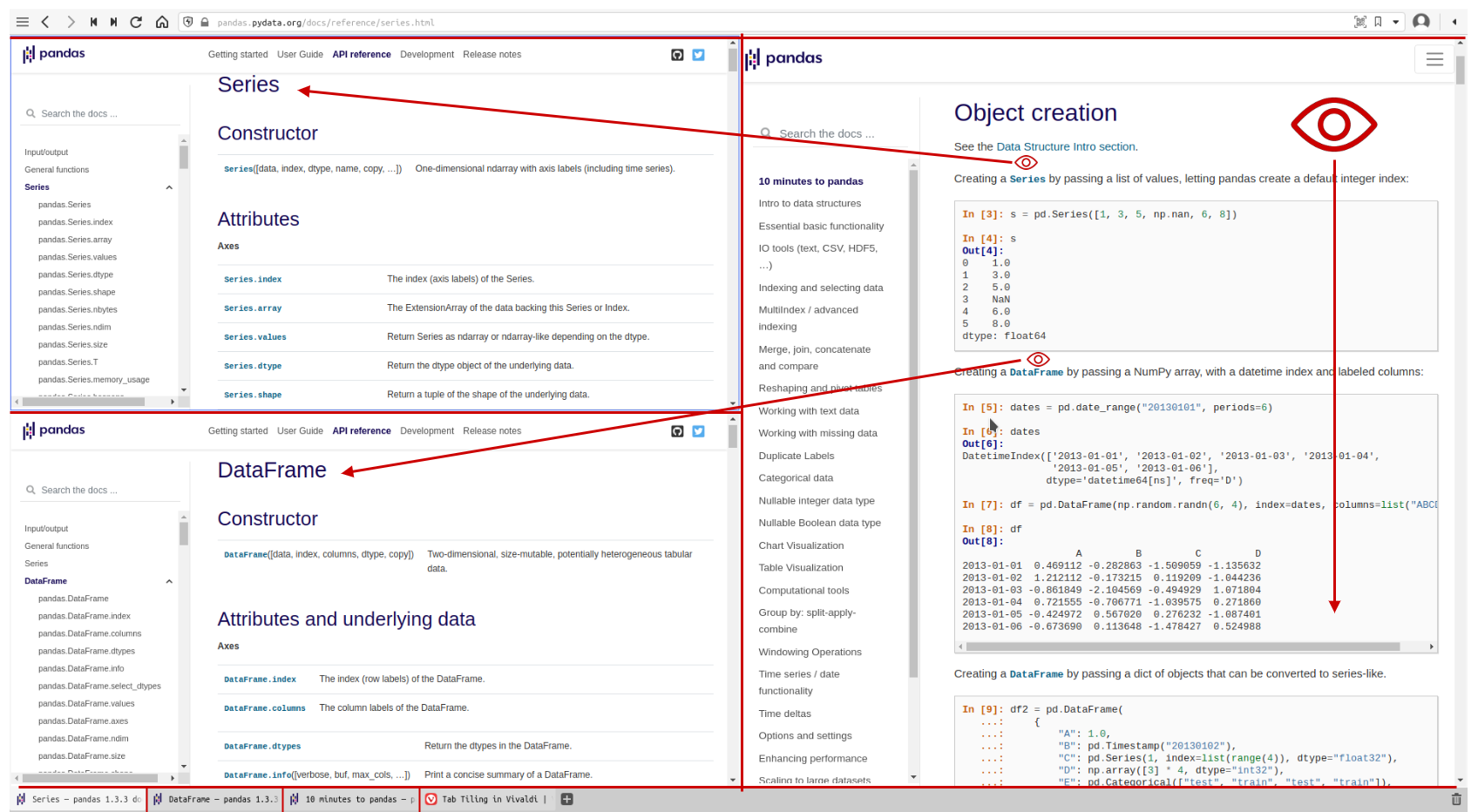Select pandas.Series.dtype in sidebar
This screenshot has width=1478, height=812.
click(76, 274)
